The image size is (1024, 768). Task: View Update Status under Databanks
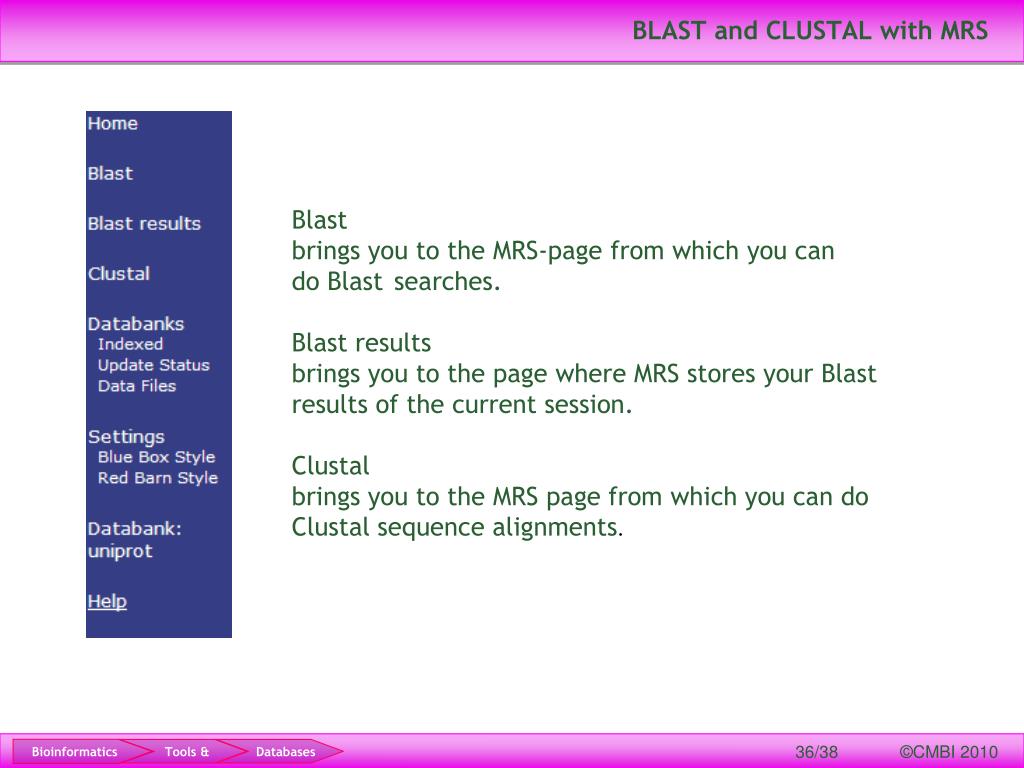tap(154, 365)
